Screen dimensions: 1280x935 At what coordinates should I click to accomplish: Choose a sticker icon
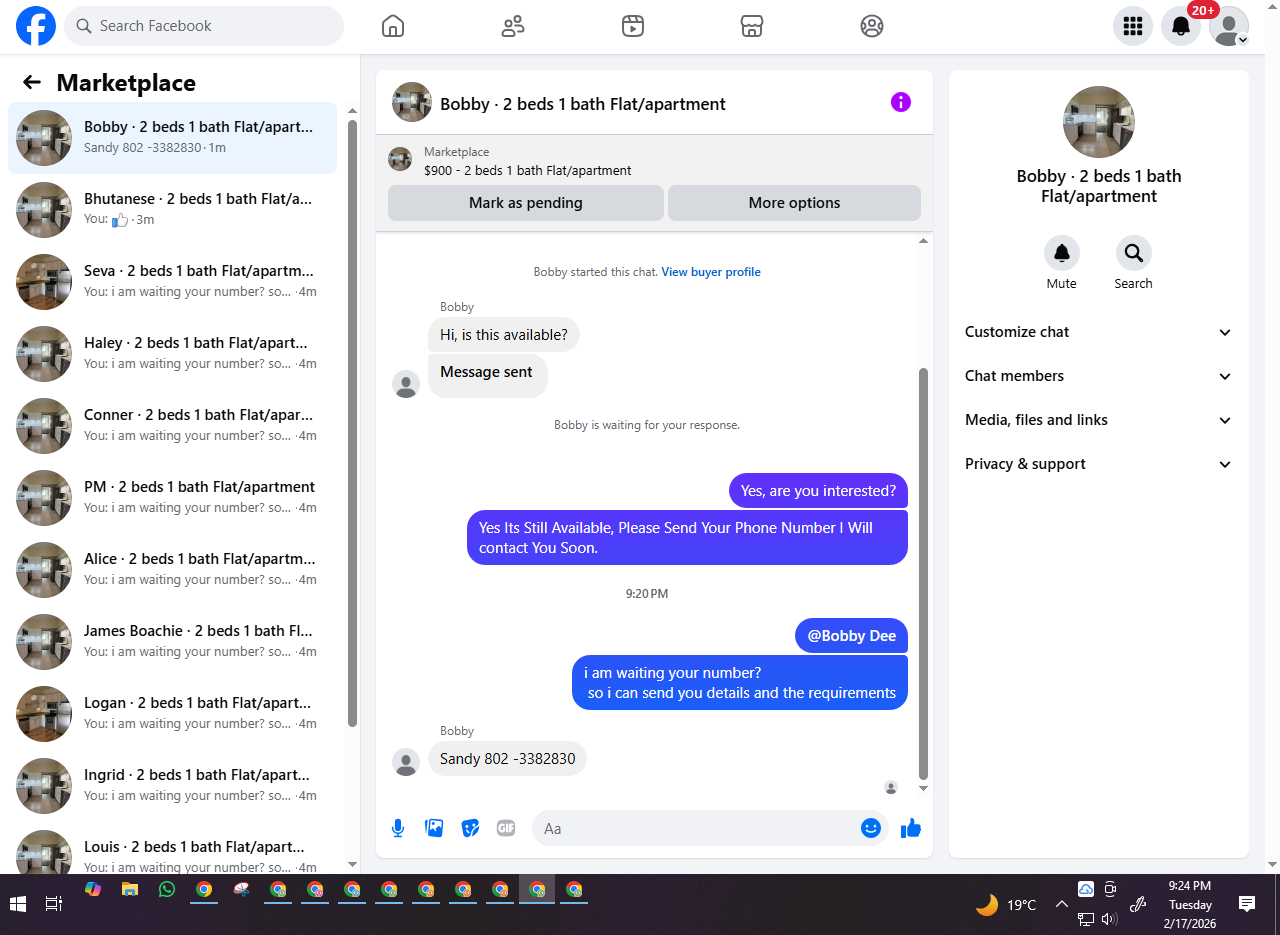[x=470, y=828]
